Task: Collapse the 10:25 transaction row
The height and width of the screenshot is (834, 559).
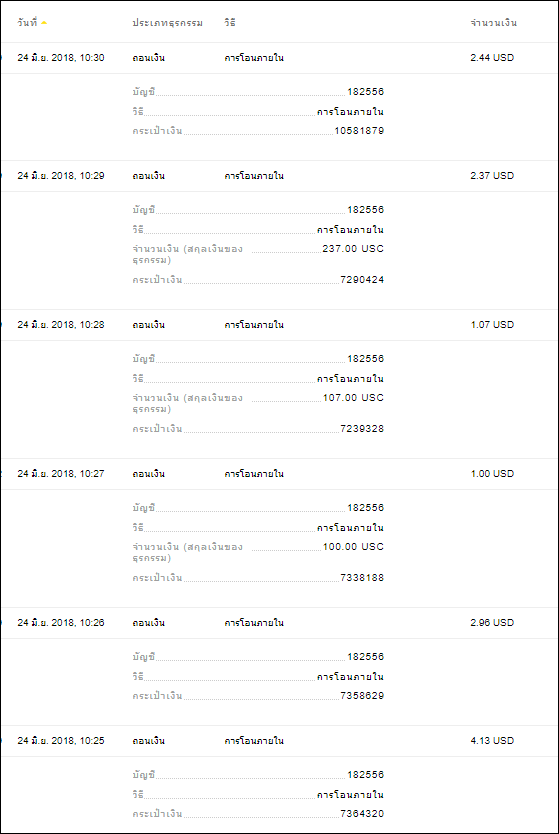Action: point(279,741)
